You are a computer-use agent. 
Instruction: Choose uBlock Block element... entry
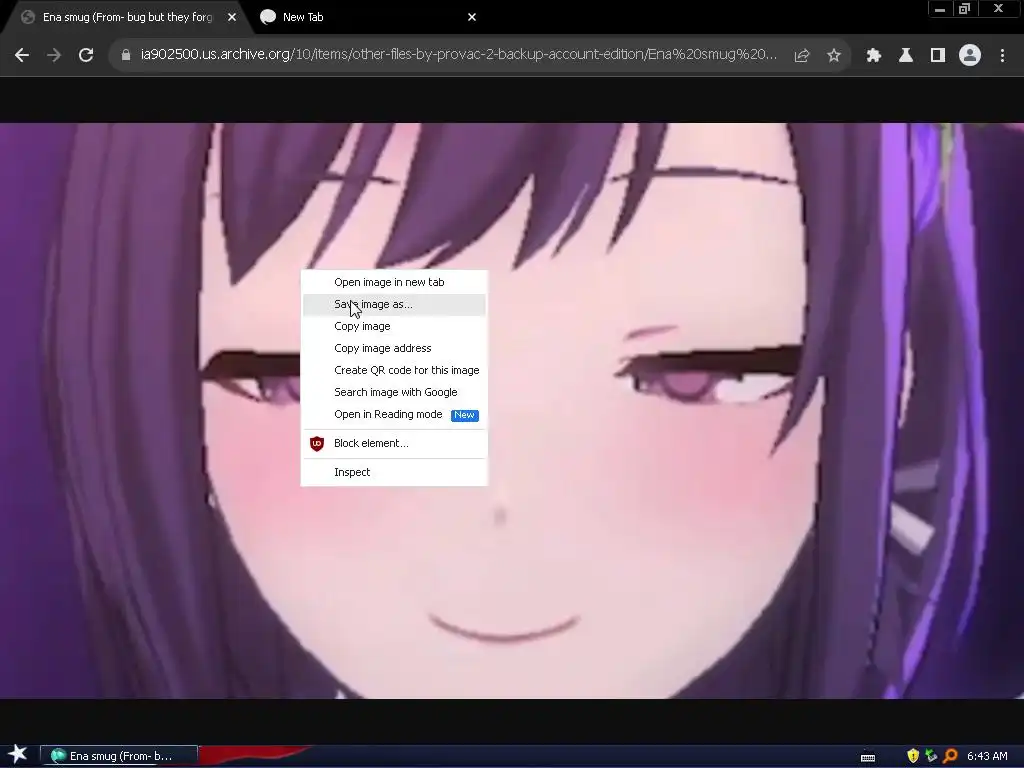[x=394, y=443]
